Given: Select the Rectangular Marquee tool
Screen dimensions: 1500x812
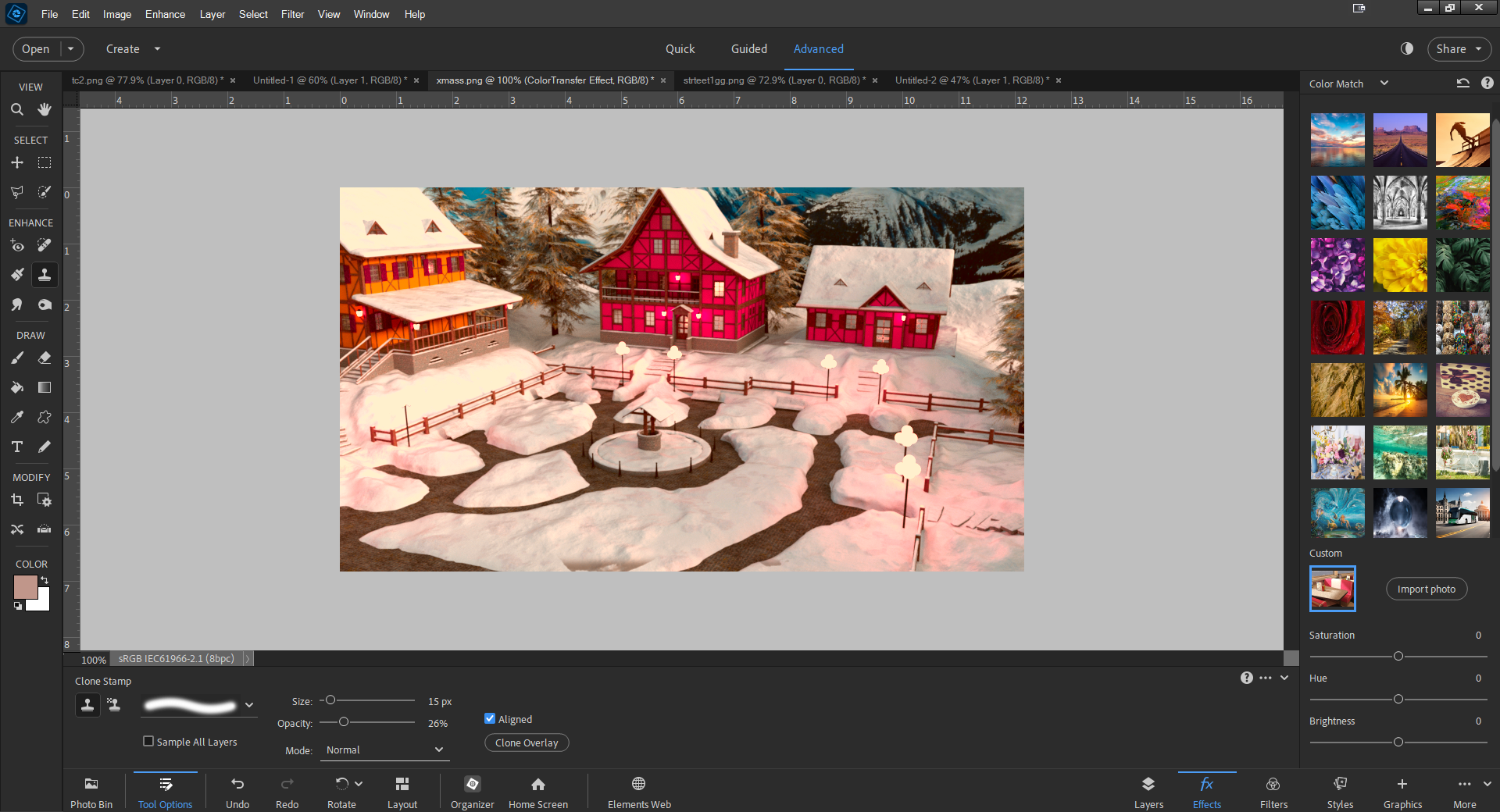Looking at the screenshot, I should pyautogui.click(x=45, y=162).
